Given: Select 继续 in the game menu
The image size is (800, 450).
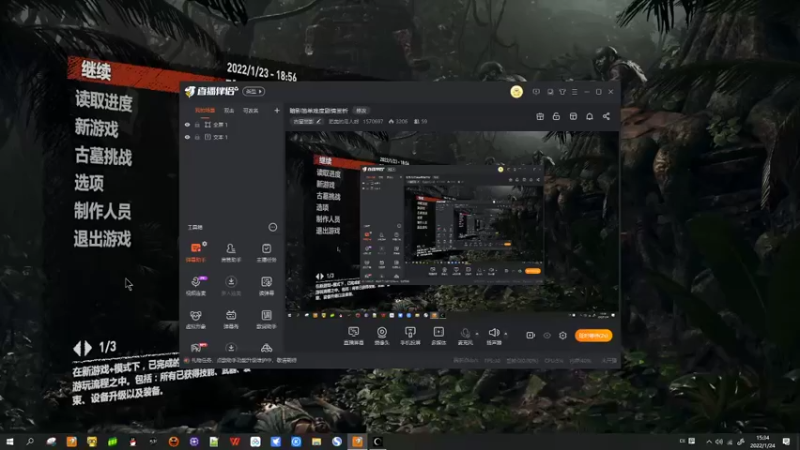Looking at the screenshot, I should [96, 71].
